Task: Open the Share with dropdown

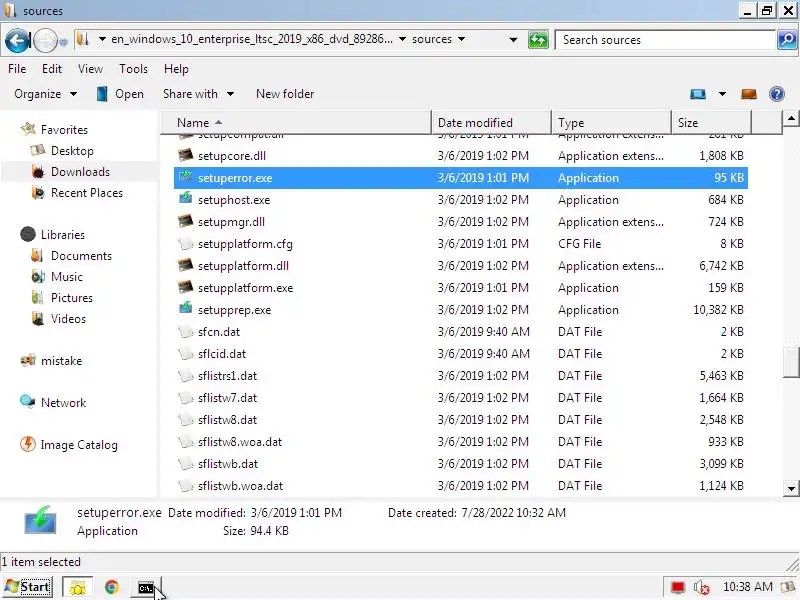Action: pyautogui.click(x=198, y=94)
